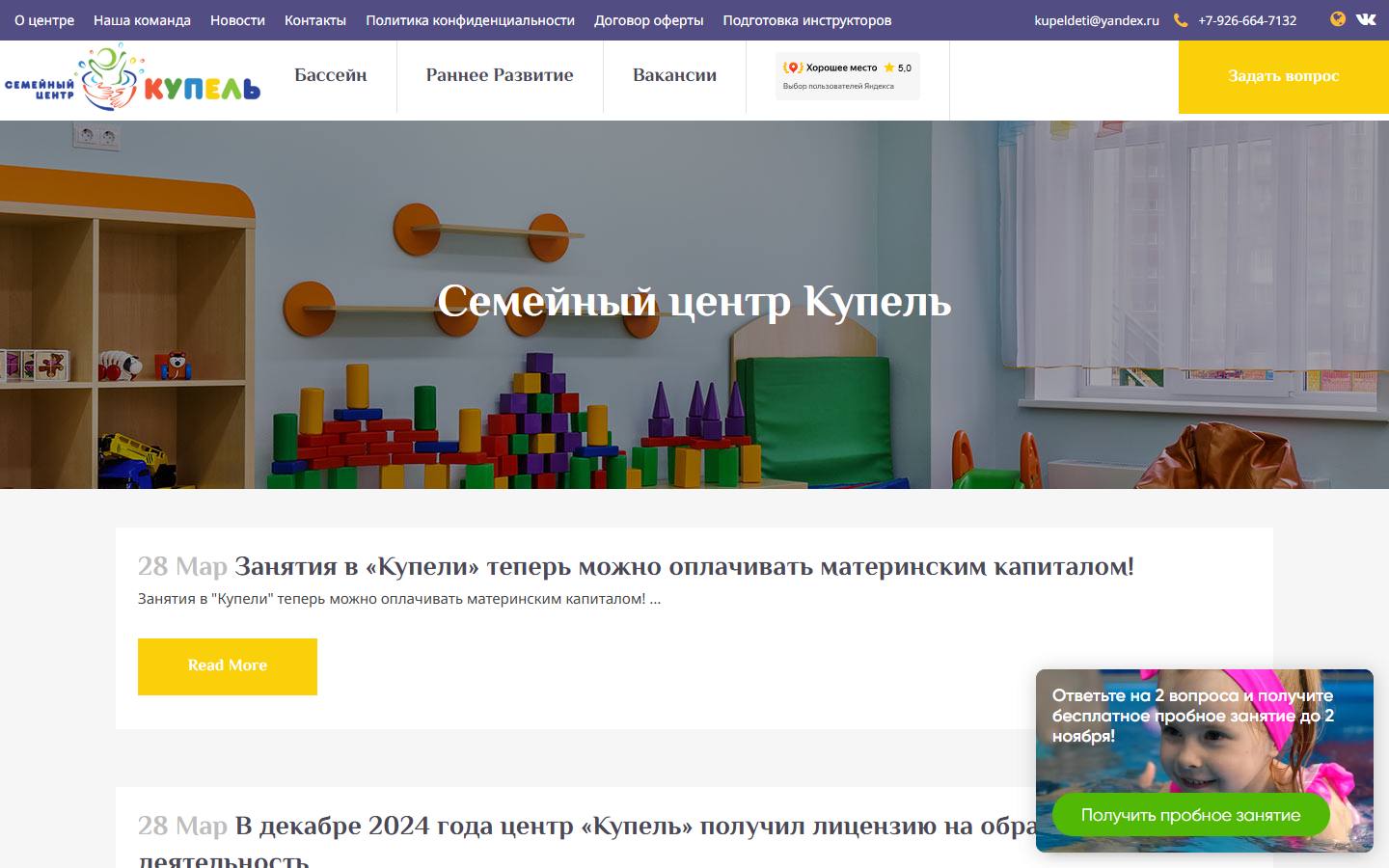
Task: Click the kupeldeti@yandex.ru email link
Action: coord(1097,20)
